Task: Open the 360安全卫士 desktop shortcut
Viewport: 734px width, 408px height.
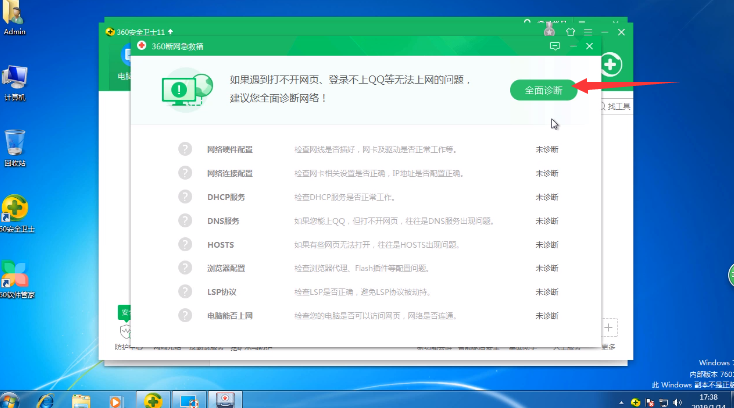Action: pos(15,212)
